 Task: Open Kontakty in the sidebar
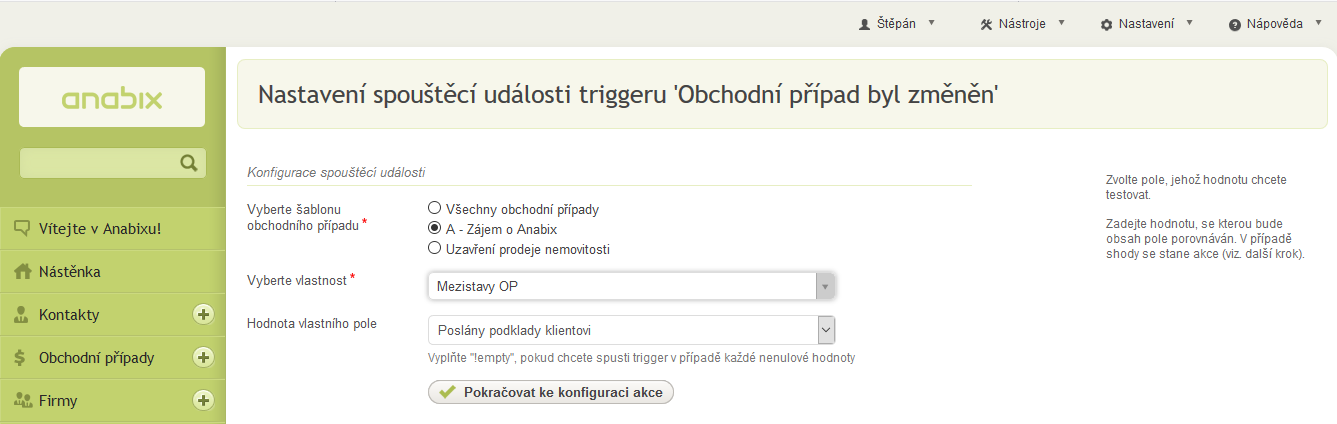[112, 314]
